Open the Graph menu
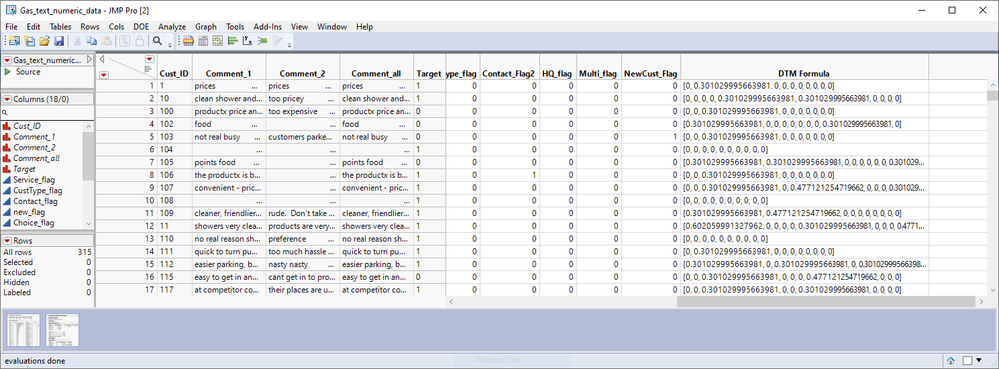This screenshot has width=999, height=369. pyautogui.click(x=206, y=27)
